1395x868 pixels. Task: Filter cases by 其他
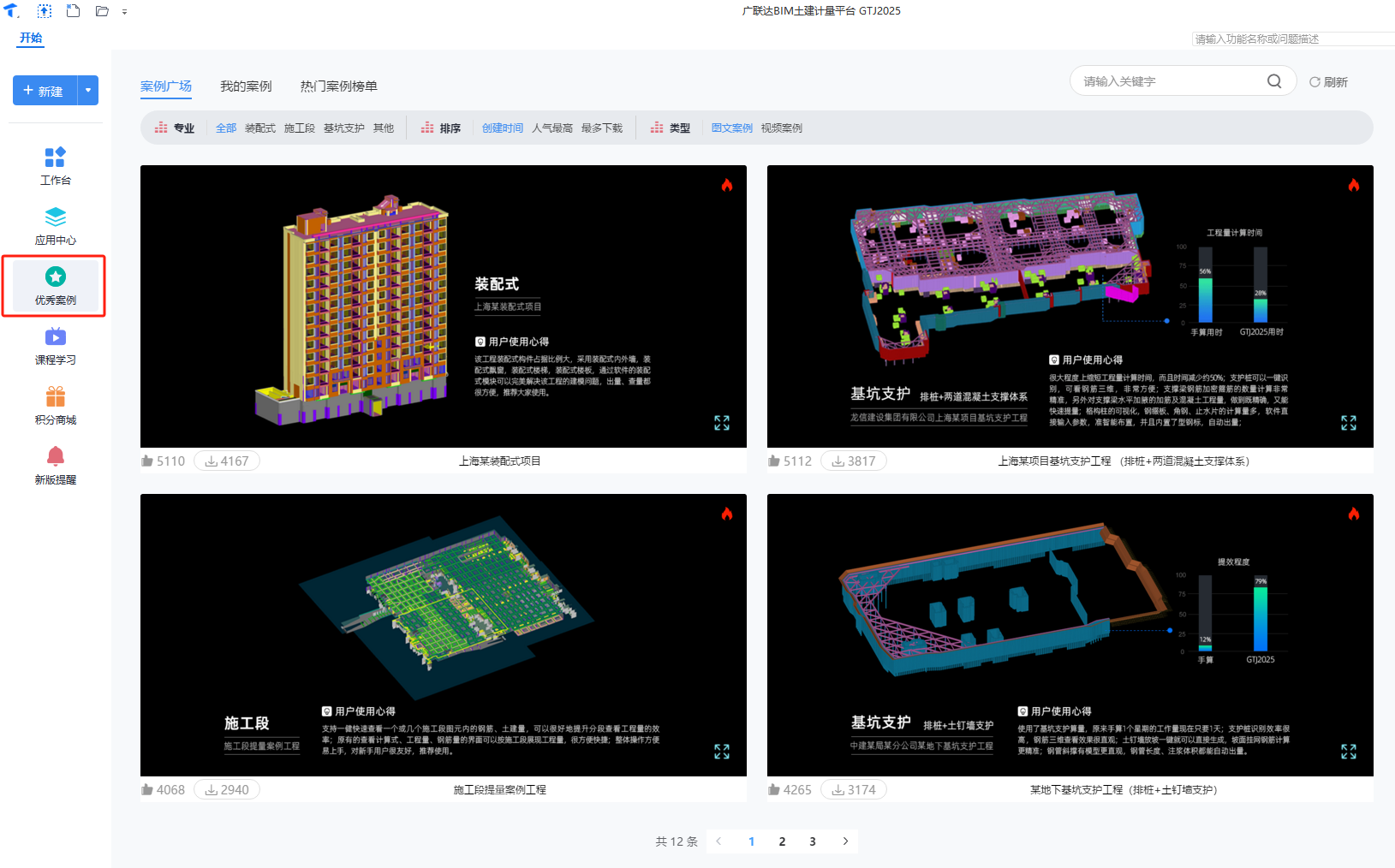coord(384,128)
